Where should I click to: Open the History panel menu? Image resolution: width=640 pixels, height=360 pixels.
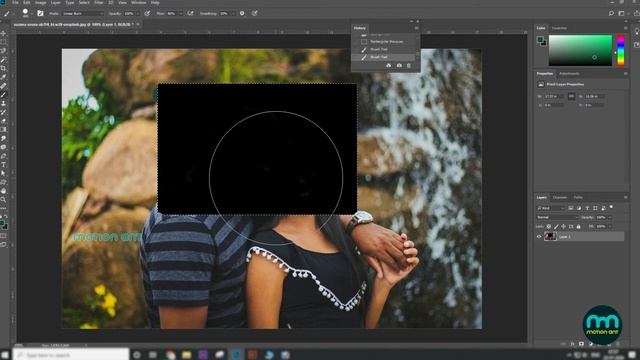point(416,28)
